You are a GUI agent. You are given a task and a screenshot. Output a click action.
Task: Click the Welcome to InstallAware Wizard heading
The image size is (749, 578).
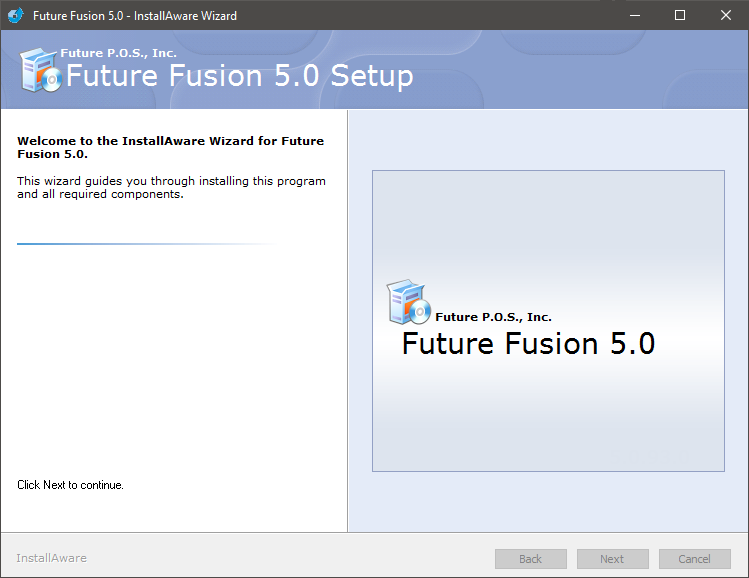coord(171,147)
